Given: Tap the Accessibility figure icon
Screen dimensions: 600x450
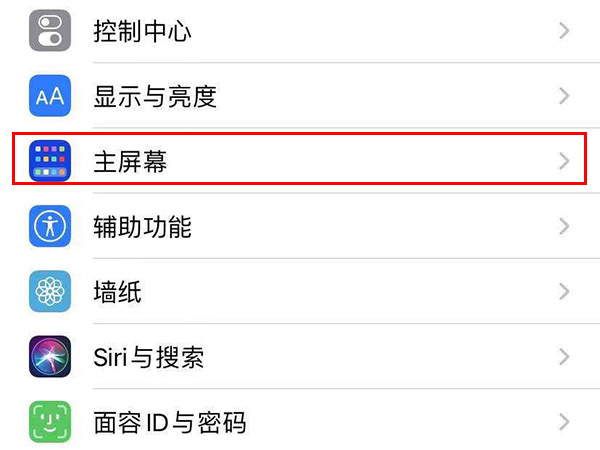Looking at the screenshot, I should pyautogui.click(x=50, y=226).
